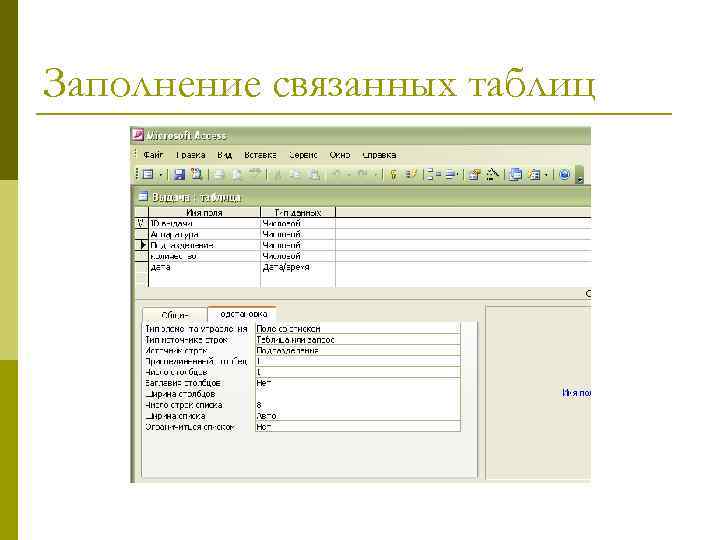Click the data type cell of ID выдачи
720x540 pixels.
coord(298,223)
